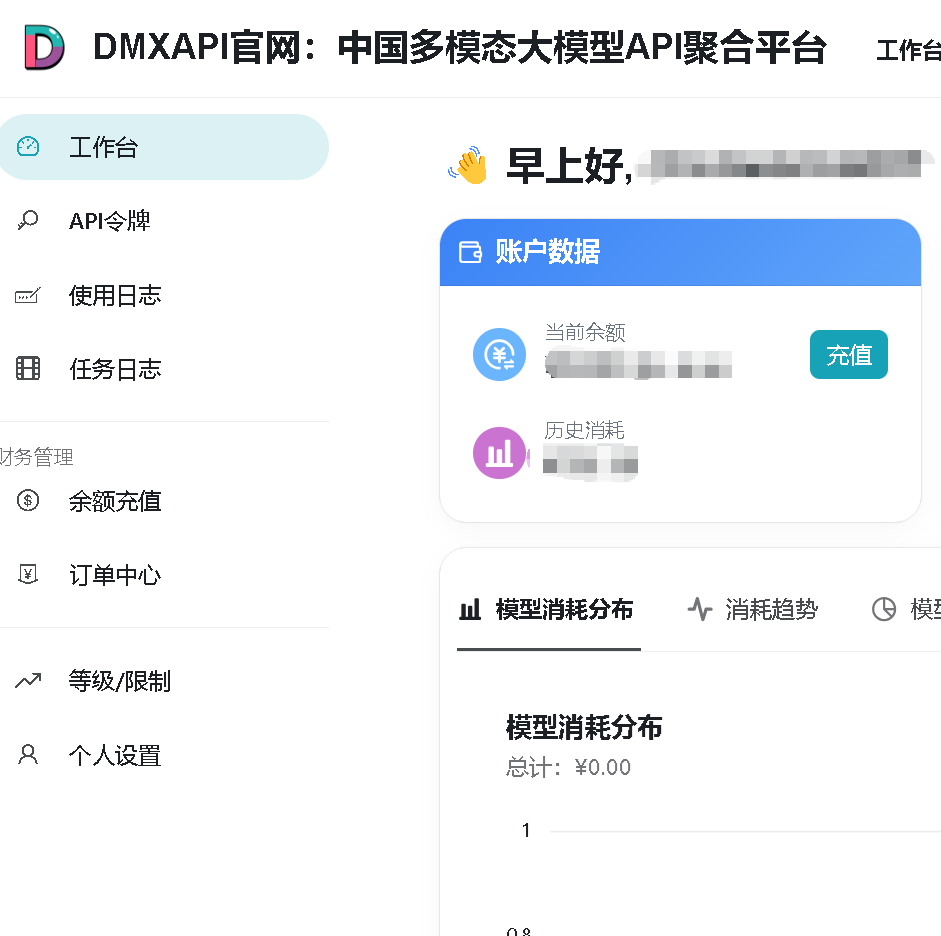Go to 使用日志 page
Image resolution: width=941 pixels, height=936 pixels.
tap(164, 295)
